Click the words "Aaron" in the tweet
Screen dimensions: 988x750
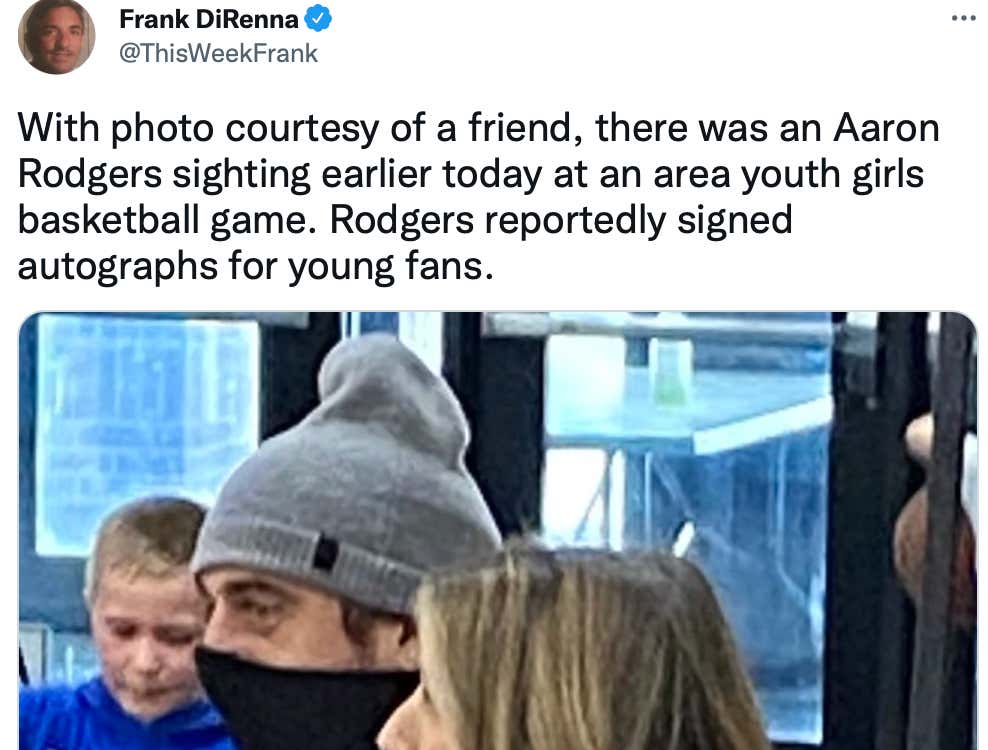pos(887,128)
